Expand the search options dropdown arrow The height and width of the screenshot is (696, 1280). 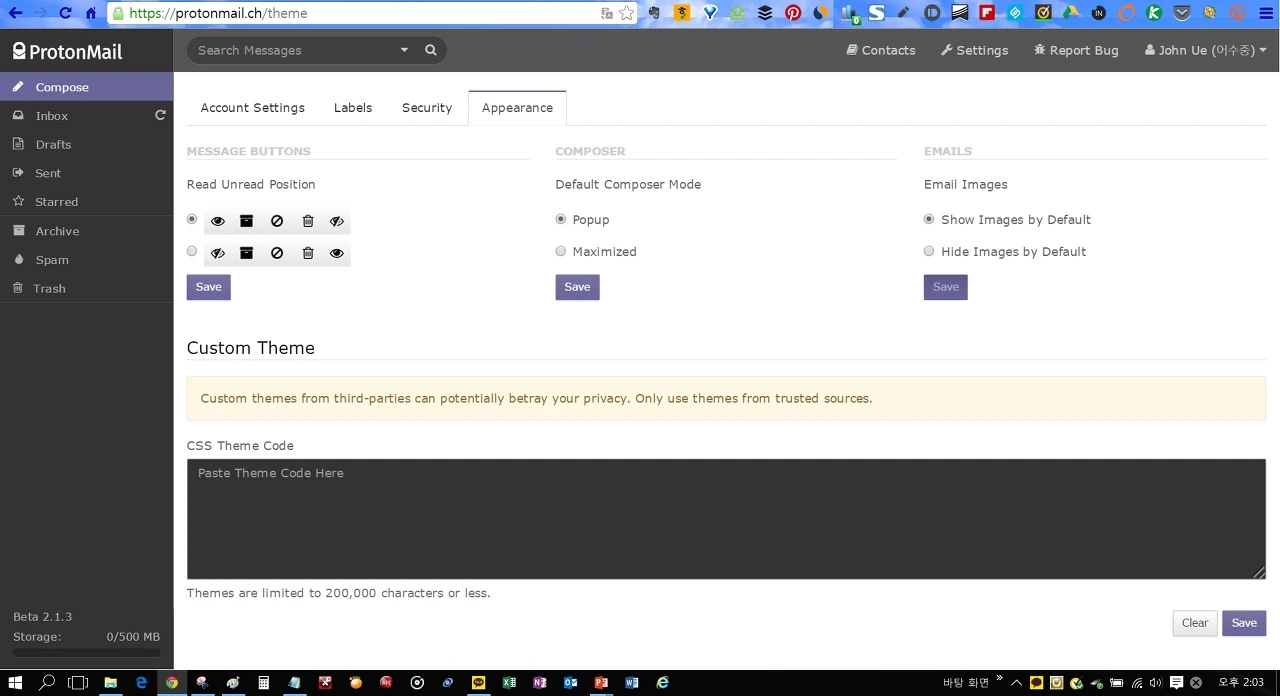pyautogui.click(x=404, y=50)
